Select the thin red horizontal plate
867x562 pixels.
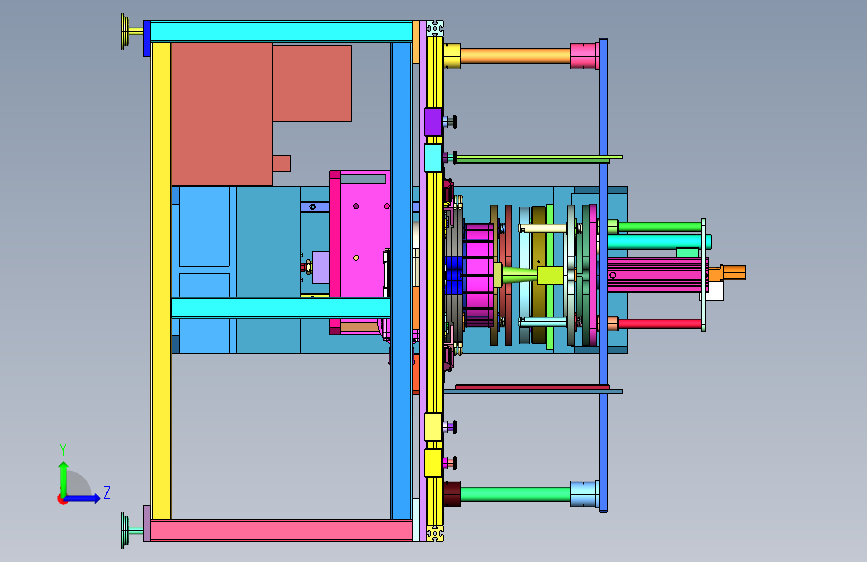coord(532,387)
